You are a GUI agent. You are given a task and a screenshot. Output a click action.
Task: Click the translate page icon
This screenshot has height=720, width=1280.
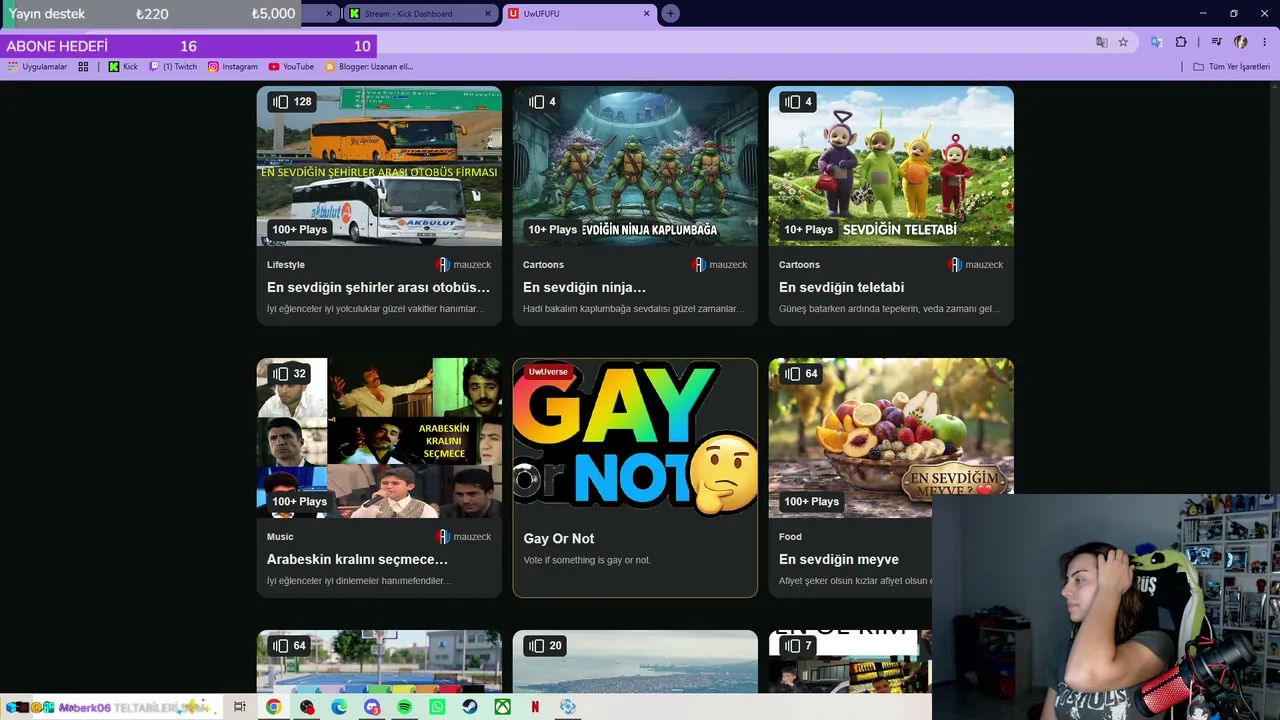(x=1101, y=42)
